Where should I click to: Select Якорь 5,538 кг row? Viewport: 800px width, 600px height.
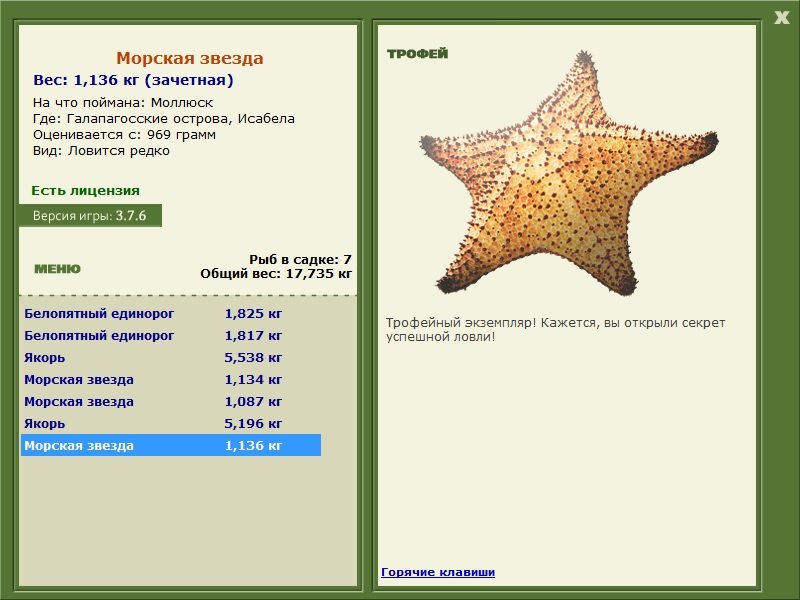[x=171, y=358]
